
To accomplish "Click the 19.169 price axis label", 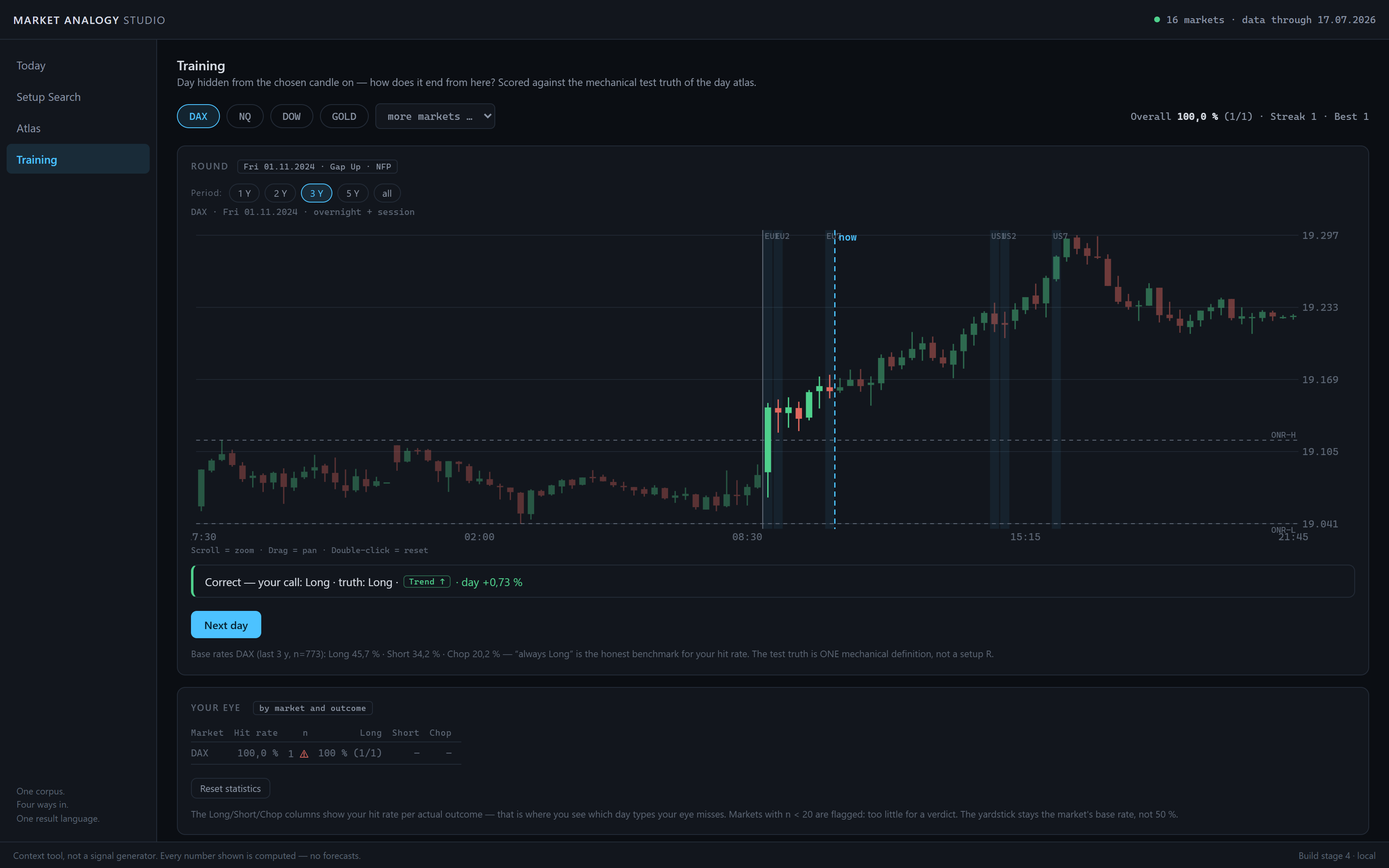I will [1320, 379].
